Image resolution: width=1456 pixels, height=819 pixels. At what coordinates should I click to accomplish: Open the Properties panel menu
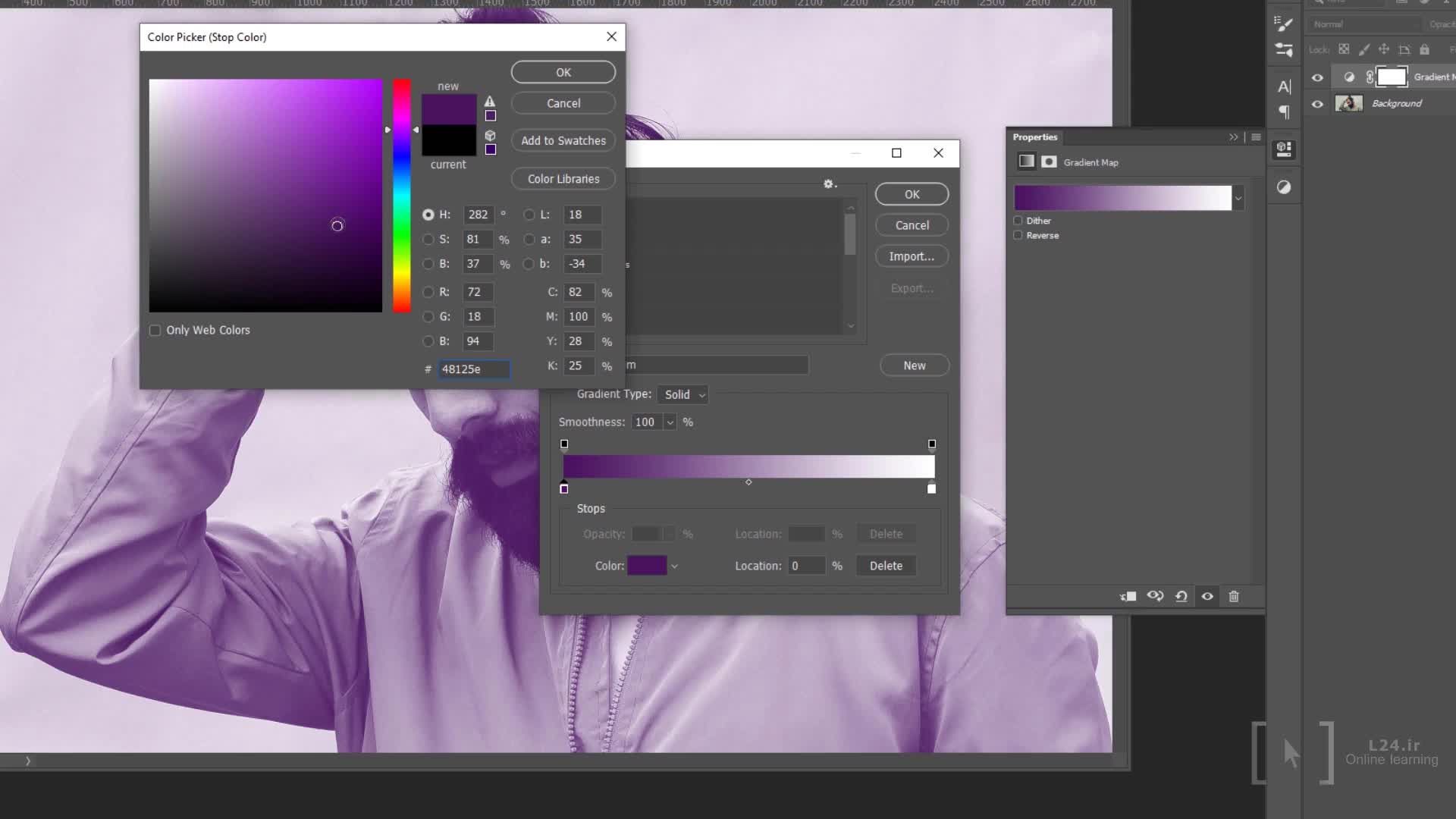(1256, 137)
